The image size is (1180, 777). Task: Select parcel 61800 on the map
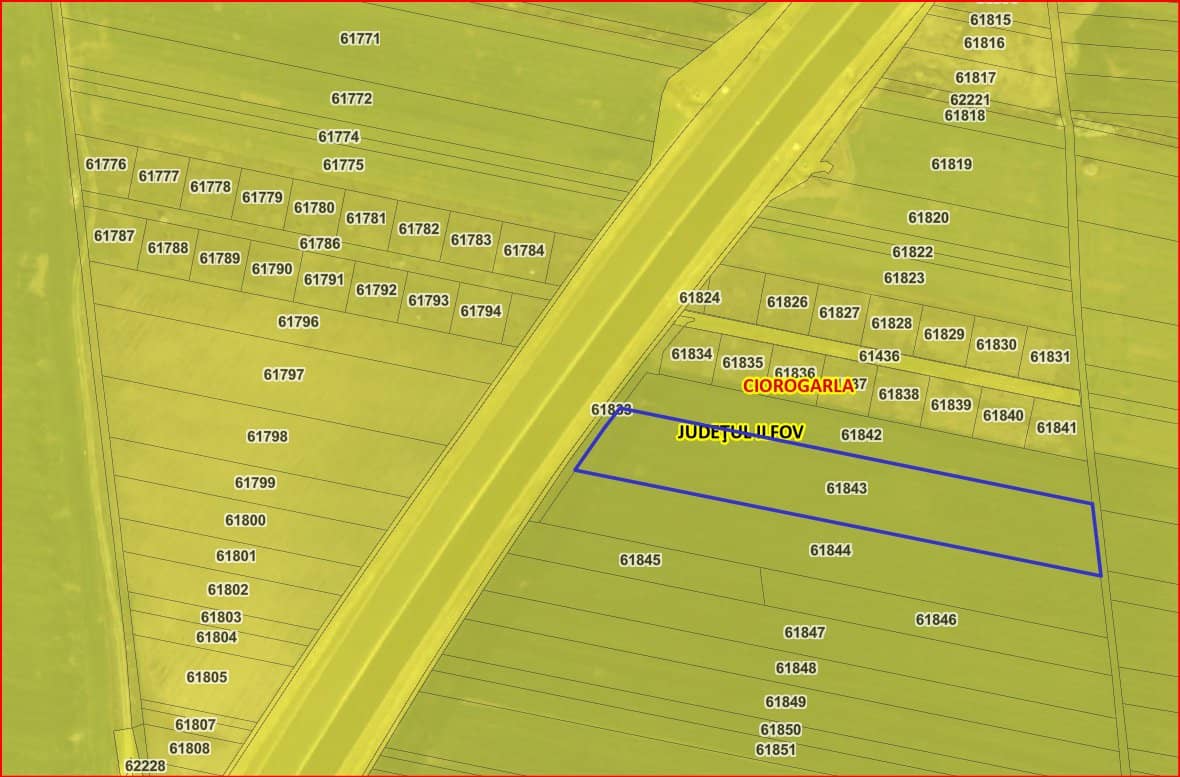(245, 520)
